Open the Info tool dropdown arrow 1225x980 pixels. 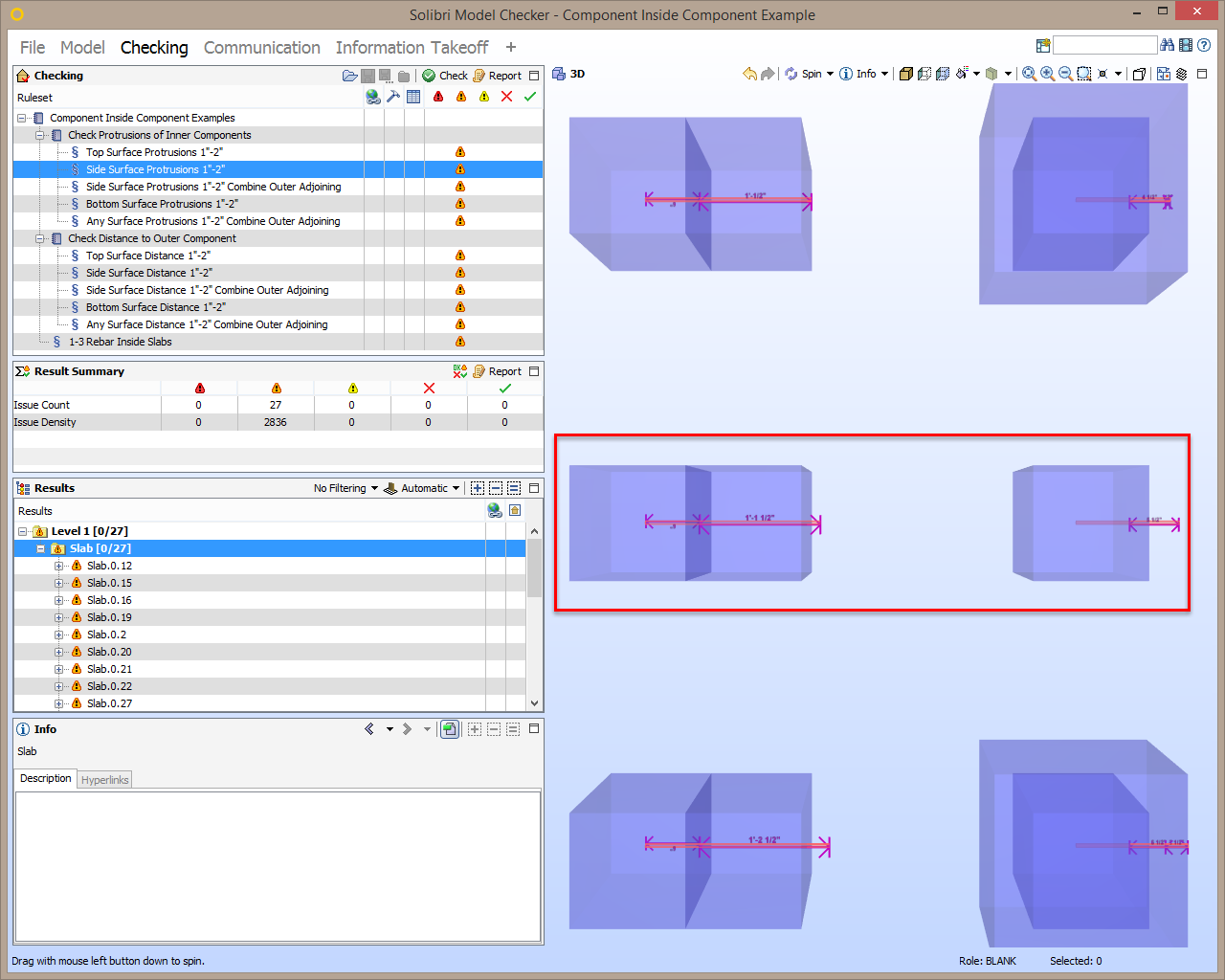coord(884,74)
